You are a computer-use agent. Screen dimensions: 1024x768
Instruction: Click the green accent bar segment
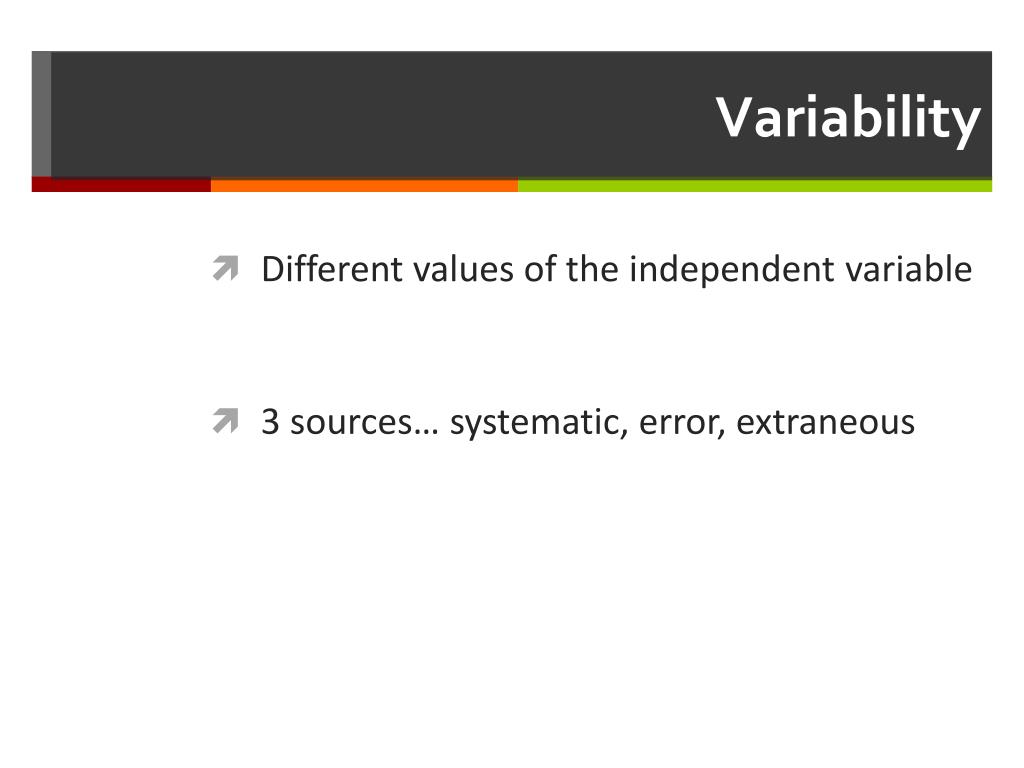755,185
